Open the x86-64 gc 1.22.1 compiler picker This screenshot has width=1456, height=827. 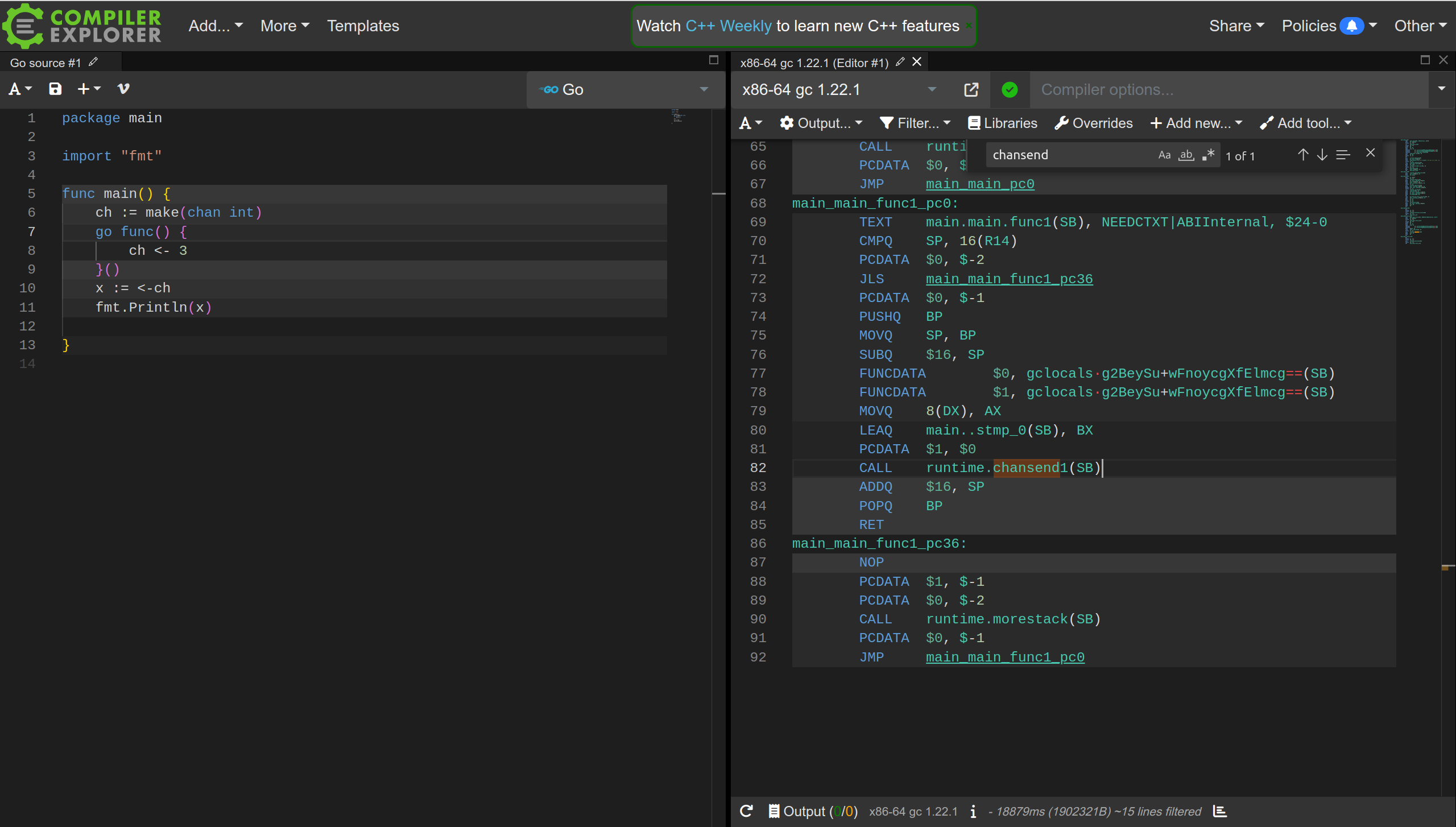(839, 89)
